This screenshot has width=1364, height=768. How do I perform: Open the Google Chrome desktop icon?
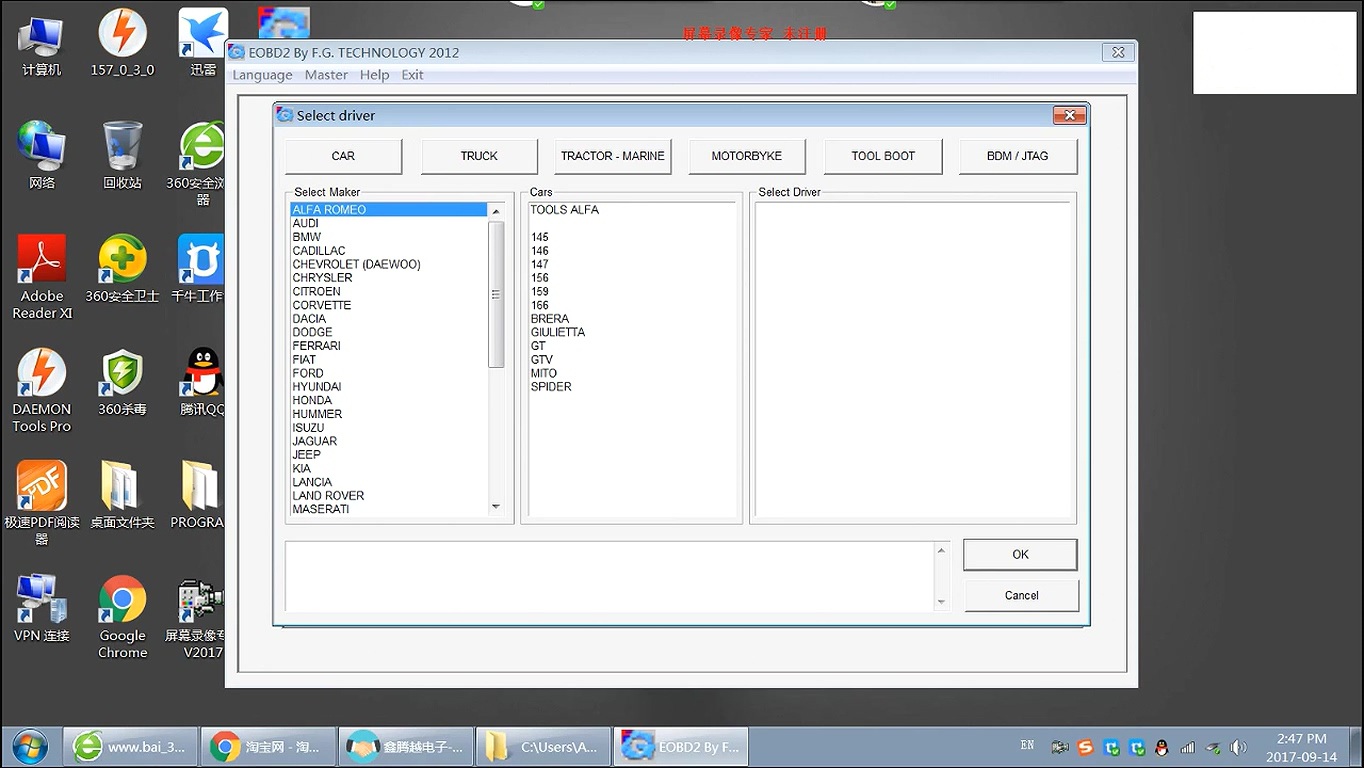tap(122, 617)
